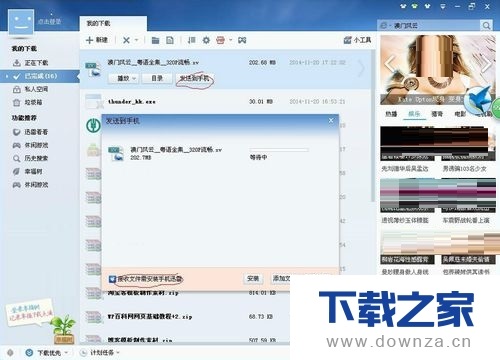Screen dimensions: 500x360
Task: Click the transfer progress bar in the dialog
Action: (279, 150)
